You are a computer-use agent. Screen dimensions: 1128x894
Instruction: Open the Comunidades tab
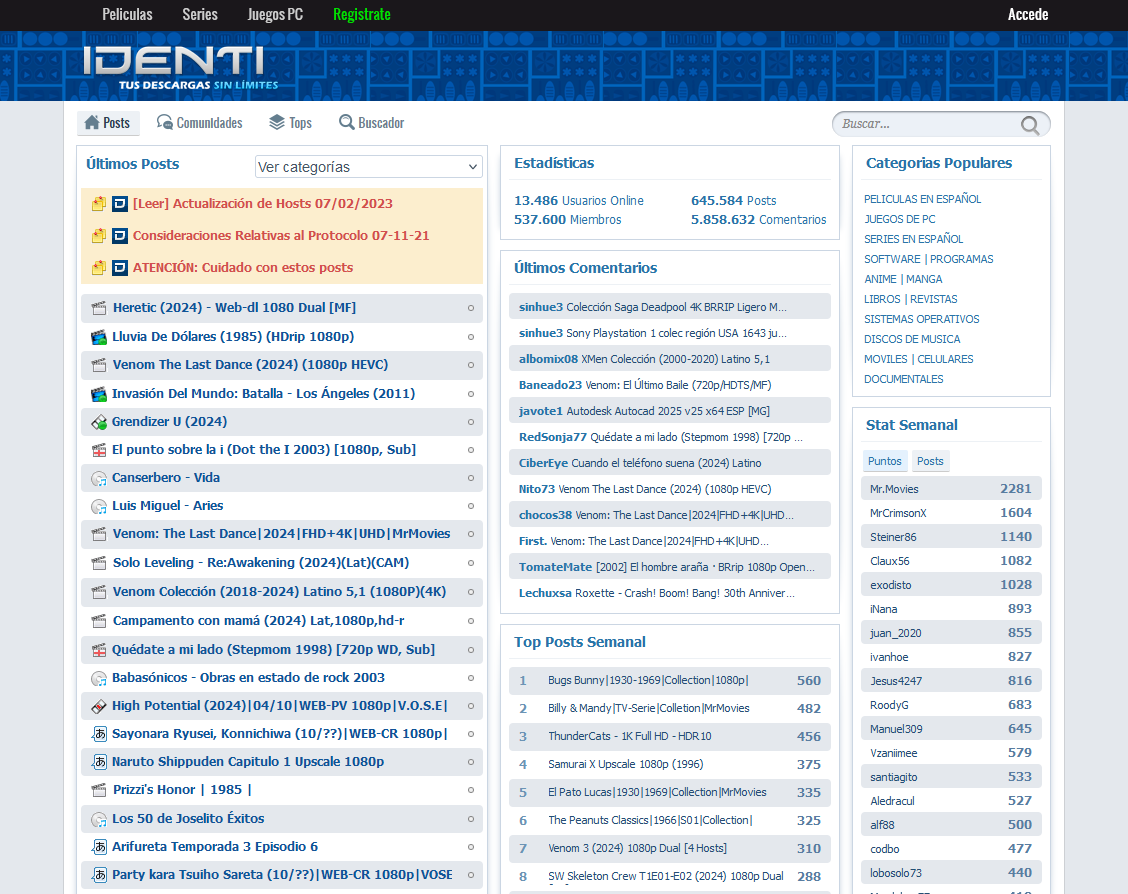(x=199, y=123)
